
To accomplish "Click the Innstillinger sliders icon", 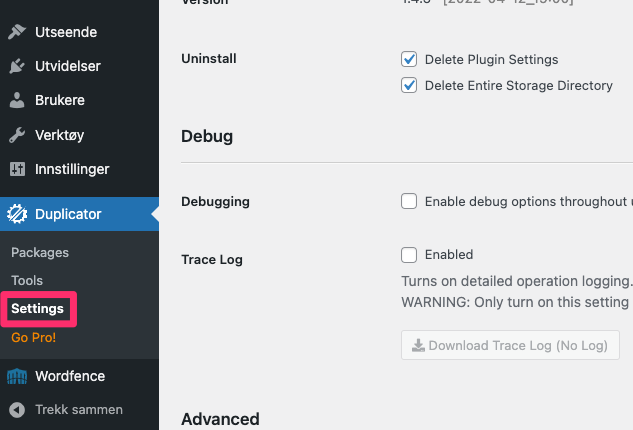I will tap(17, 169).
